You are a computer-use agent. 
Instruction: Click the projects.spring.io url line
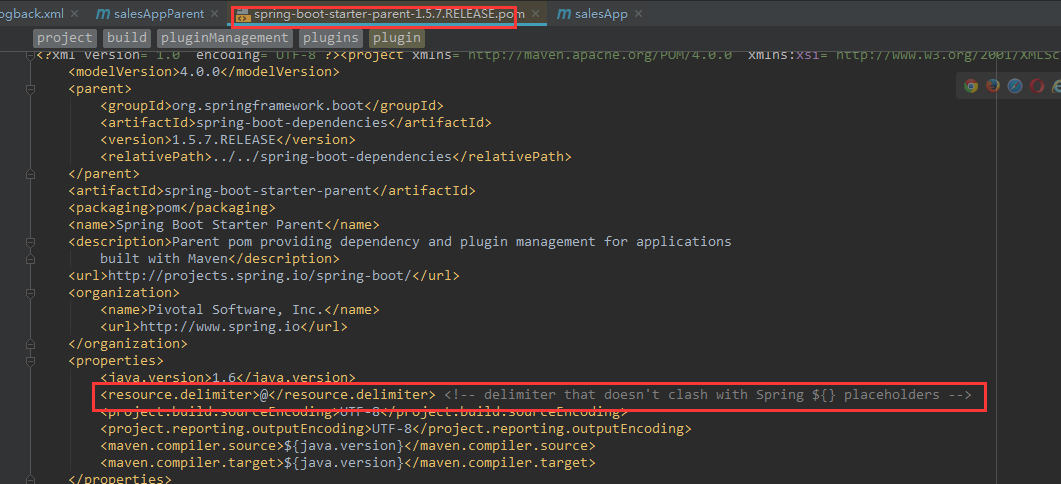[x=264, y=276]
